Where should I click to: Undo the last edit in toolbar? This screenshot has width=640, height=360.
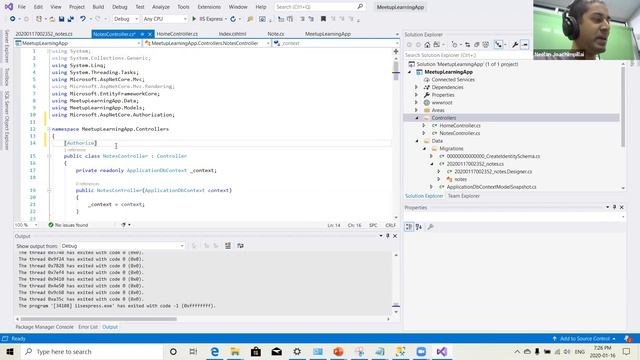83,19
